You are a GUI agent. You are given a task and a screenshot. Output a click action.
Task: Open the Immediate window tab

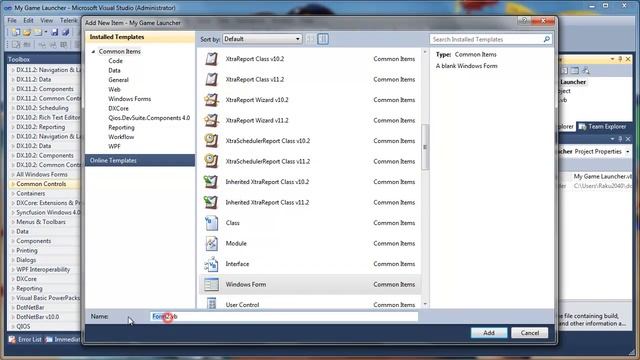coord(63,340)
